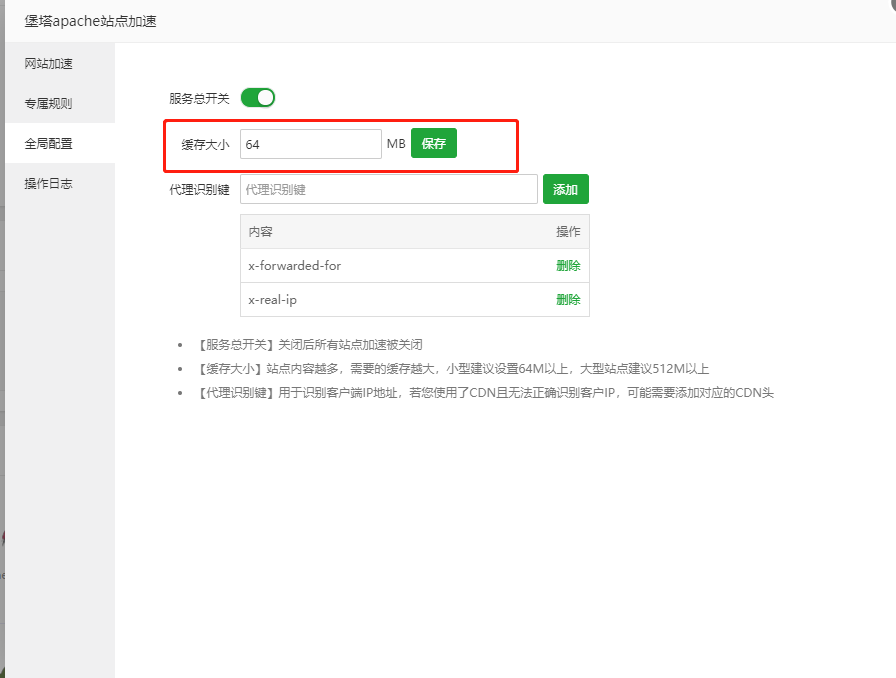896x678 pixels.
Task: Open the 网站加速 tab
Action: (x=59, y=63)
